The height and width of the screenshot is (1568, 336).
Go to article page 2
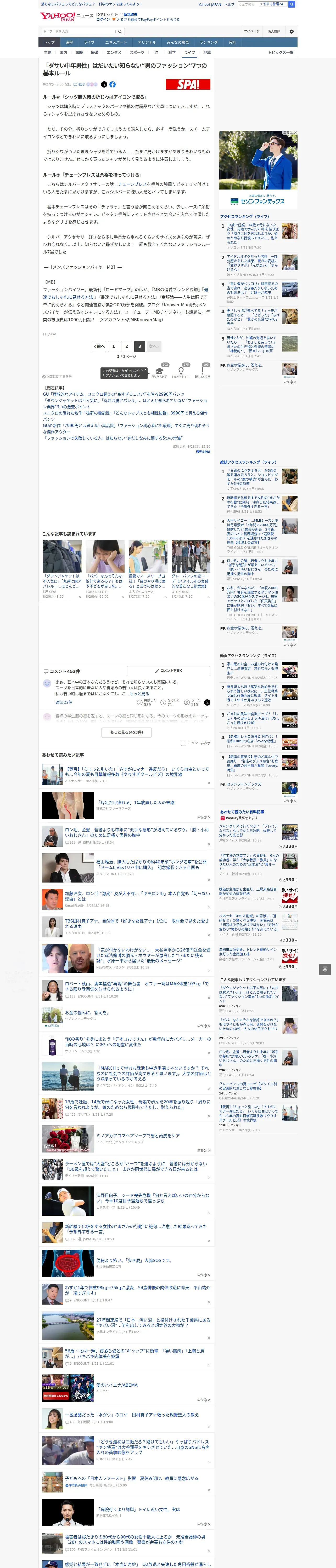(x=126, y=346)
